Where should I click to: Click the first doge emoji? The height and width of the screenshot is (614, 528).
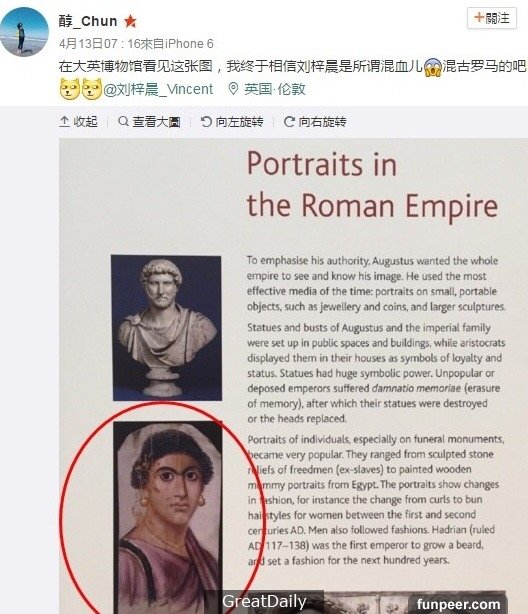click(x=70, y=89)
